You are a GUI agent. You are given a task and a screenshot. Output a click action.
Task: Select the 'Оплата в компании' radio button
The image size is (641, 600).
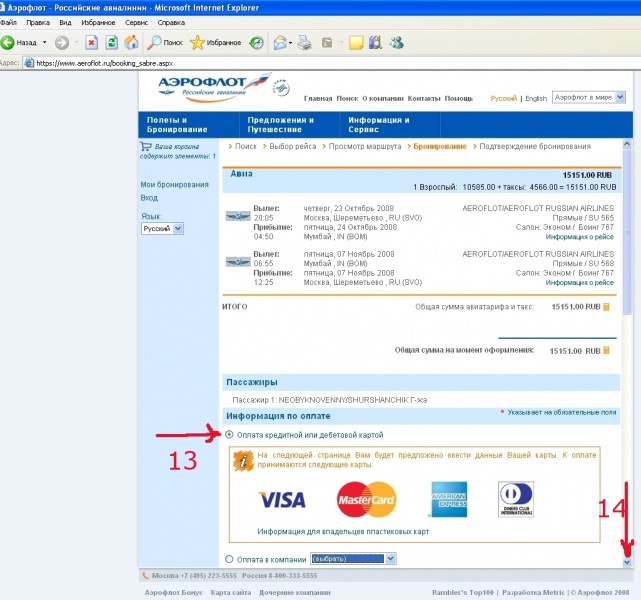[231, 559]
